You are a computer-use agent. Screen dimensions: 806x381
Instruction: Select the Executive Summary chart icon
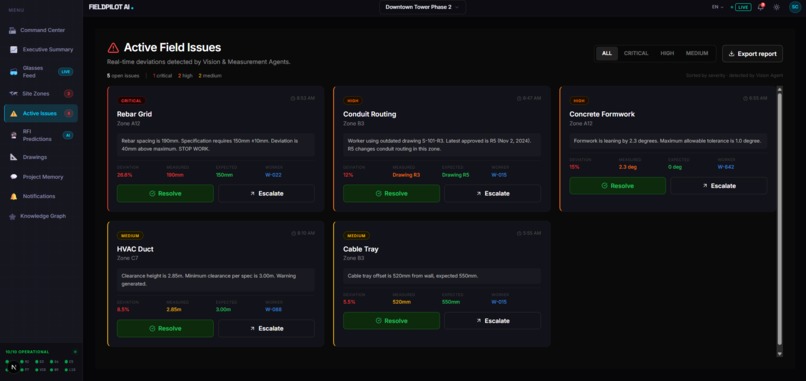(13, 50)
